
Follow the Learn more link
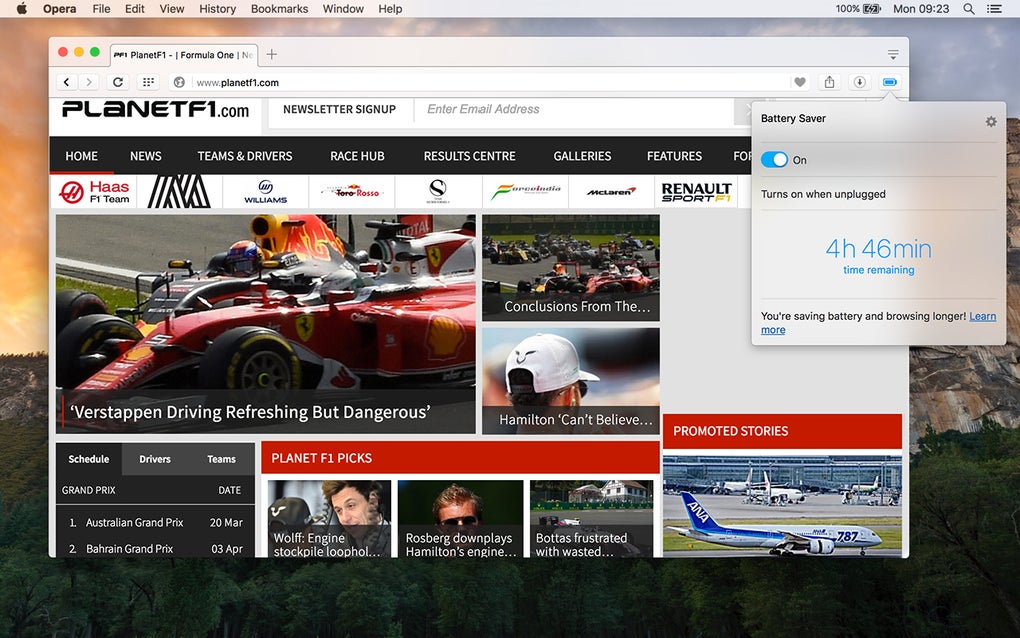878,323
